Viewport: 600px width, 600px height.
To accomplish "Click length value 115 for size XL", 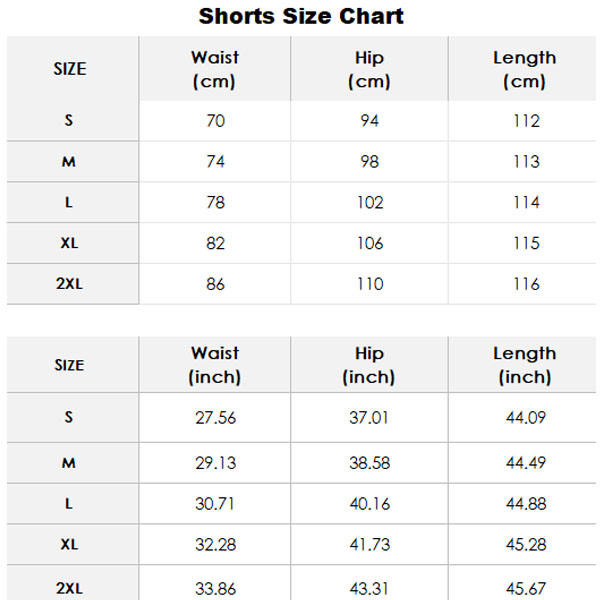I will 527,243.
